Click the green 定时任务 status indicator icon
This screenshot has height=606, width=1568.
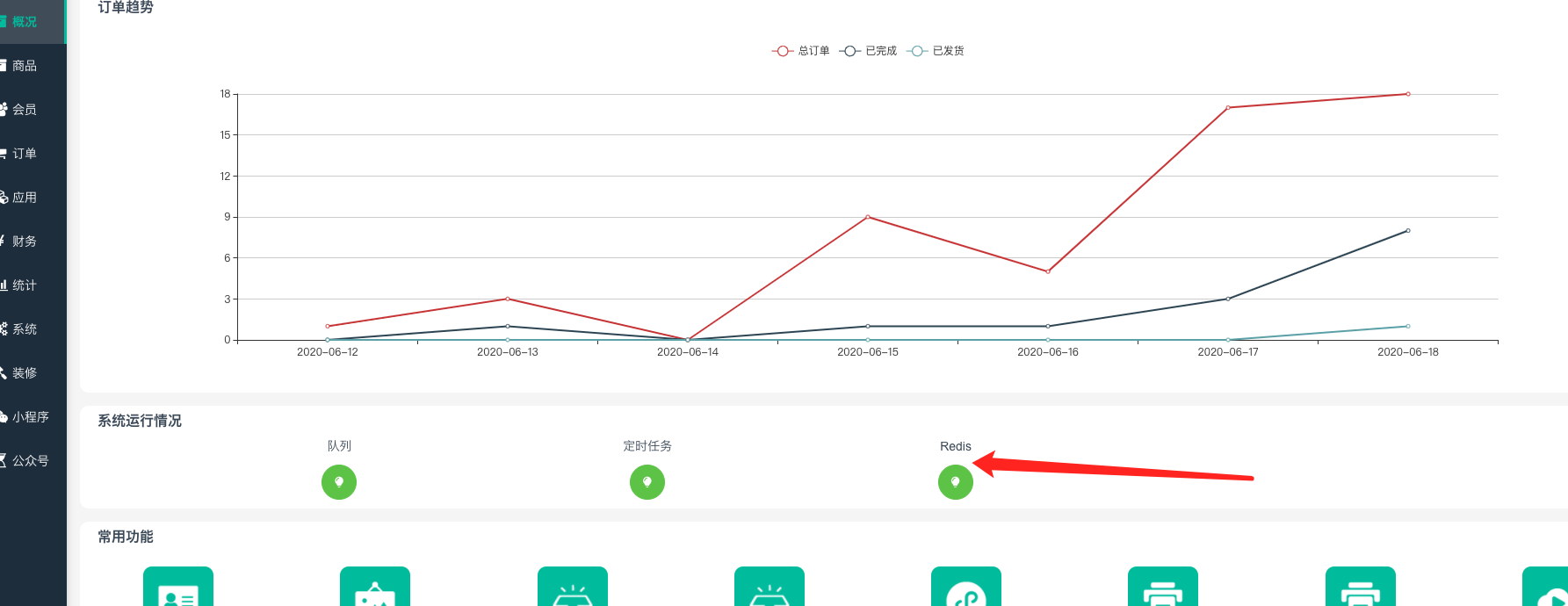(647, 482)
